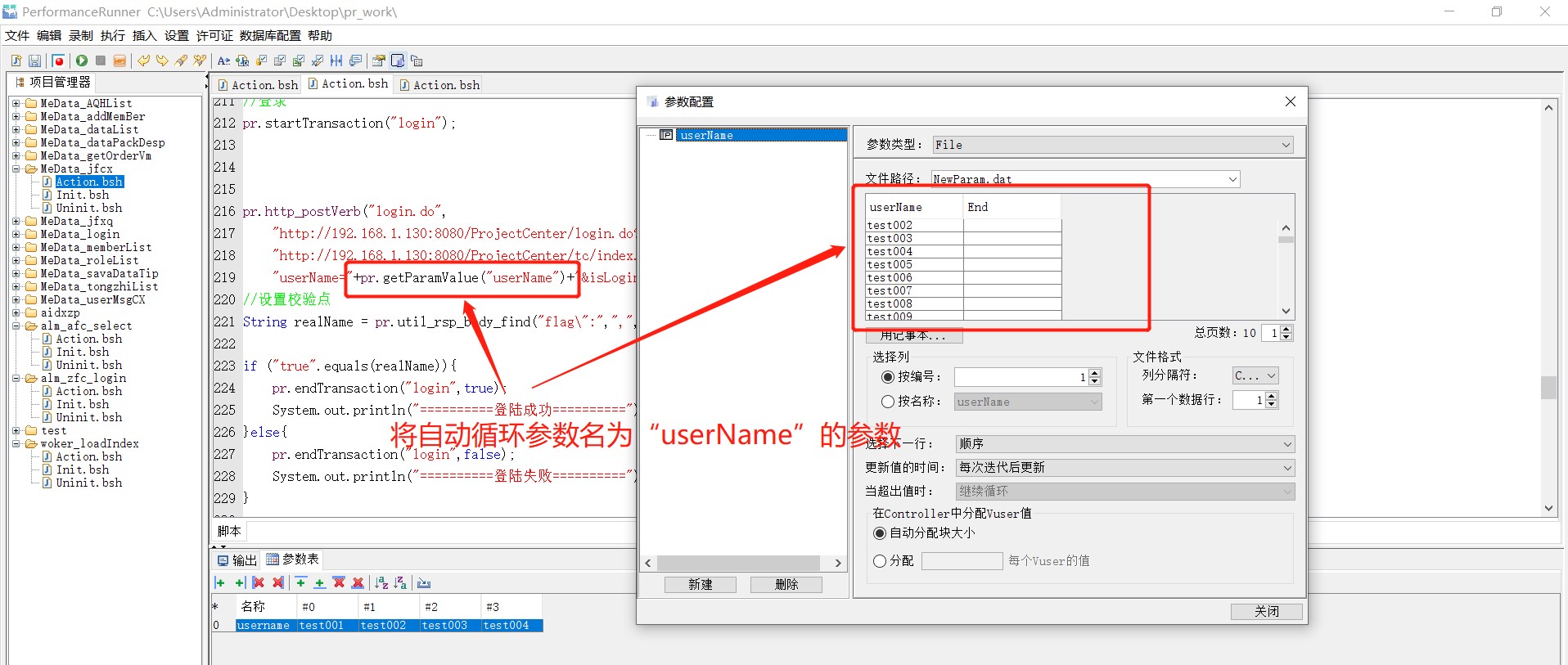Click the 新建 button

click(x=700, y=585)
